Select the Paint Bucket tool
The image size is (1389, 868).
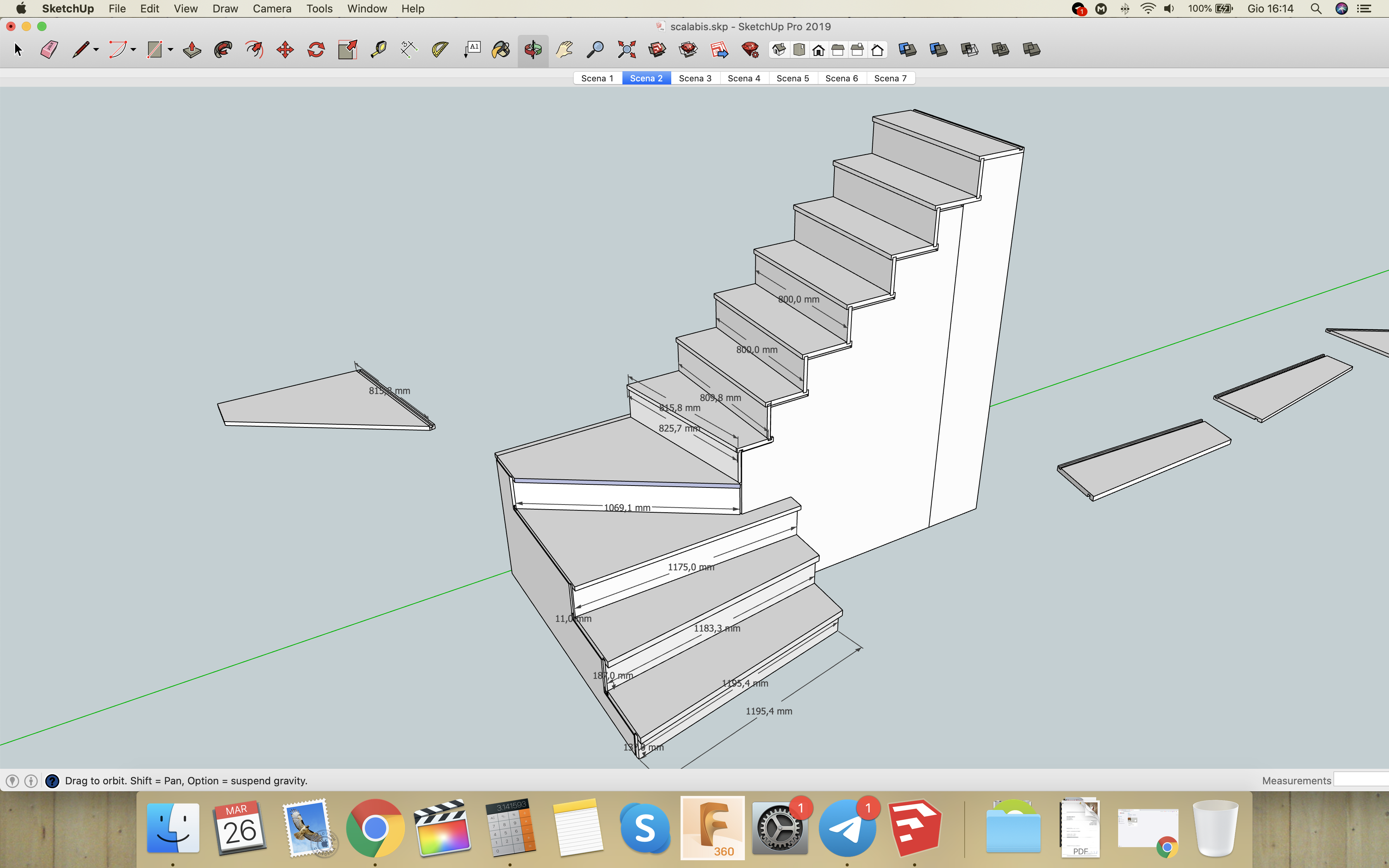click(x=501, y=50)
